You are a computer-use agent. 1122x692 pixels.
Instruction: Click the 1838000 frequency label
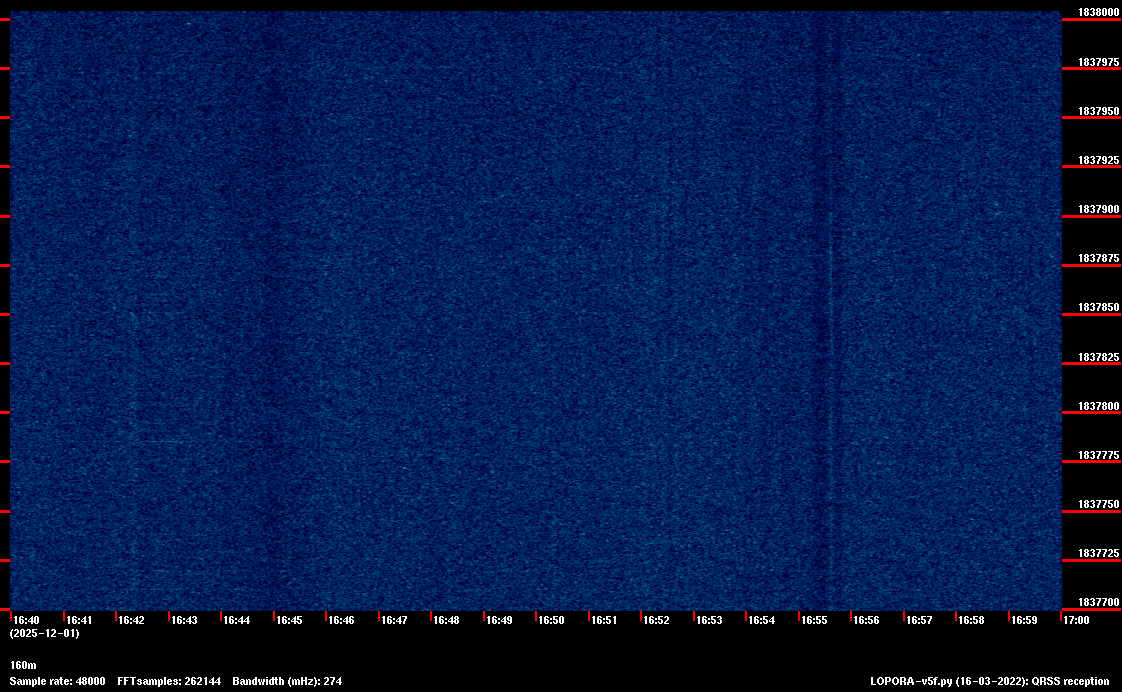point(1098,12)
